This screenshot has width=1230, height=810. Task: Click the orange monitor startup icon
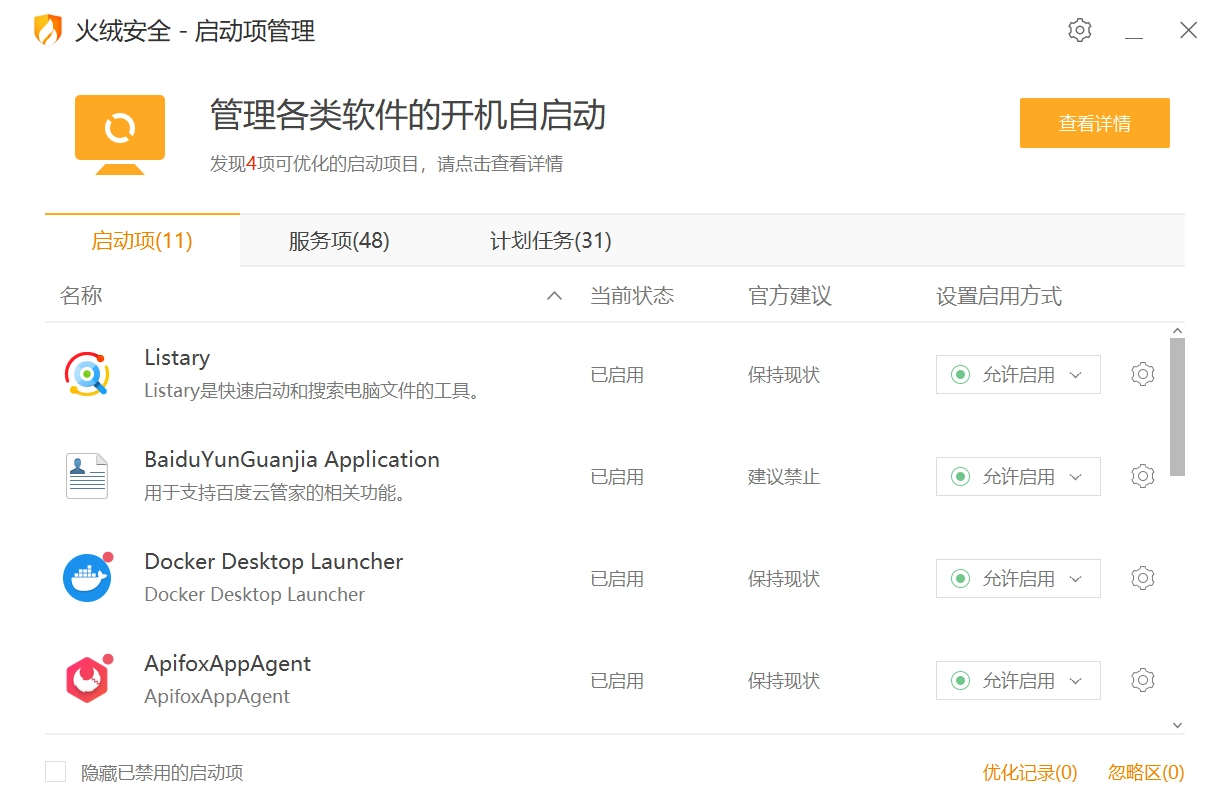(x=120, y=134)
